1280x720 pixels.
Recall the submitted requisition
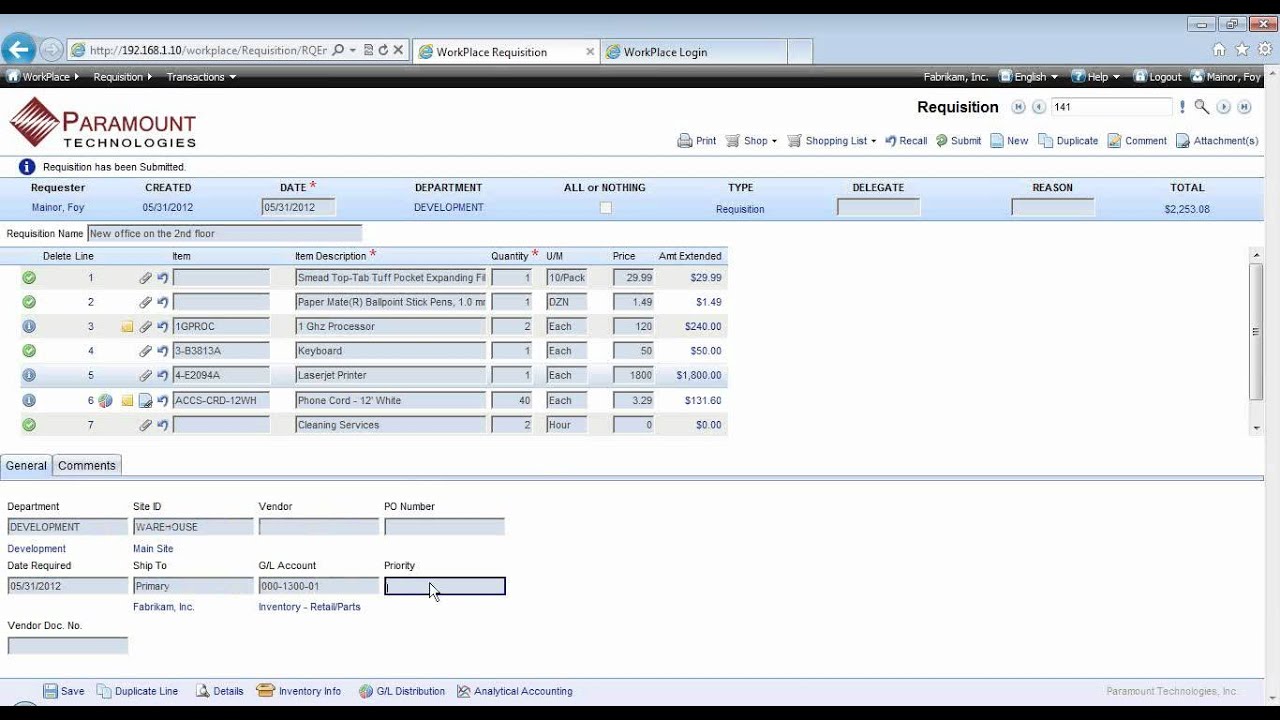click(x=906, y=141)
